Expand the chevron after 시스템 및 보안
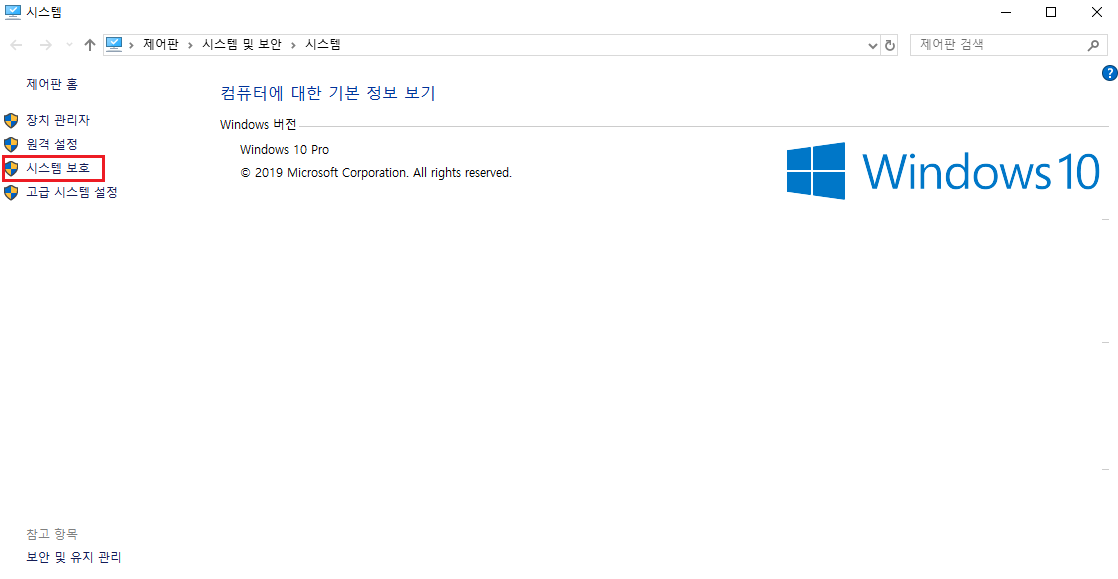 point(292,45)
